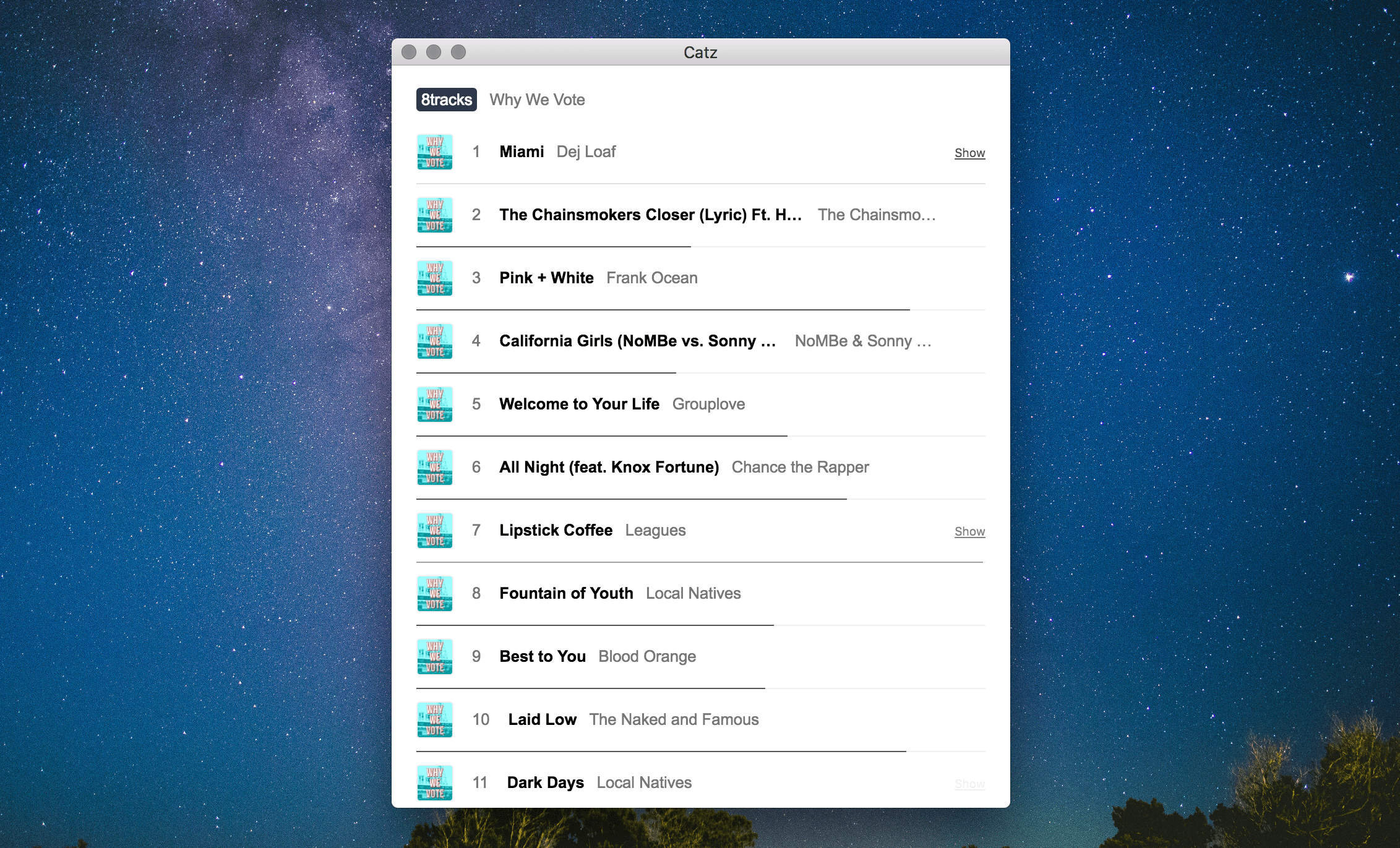Select the Pink + White song title
Image resolution: width=1400 pixels, height=848 pixels.
[546, 278]
